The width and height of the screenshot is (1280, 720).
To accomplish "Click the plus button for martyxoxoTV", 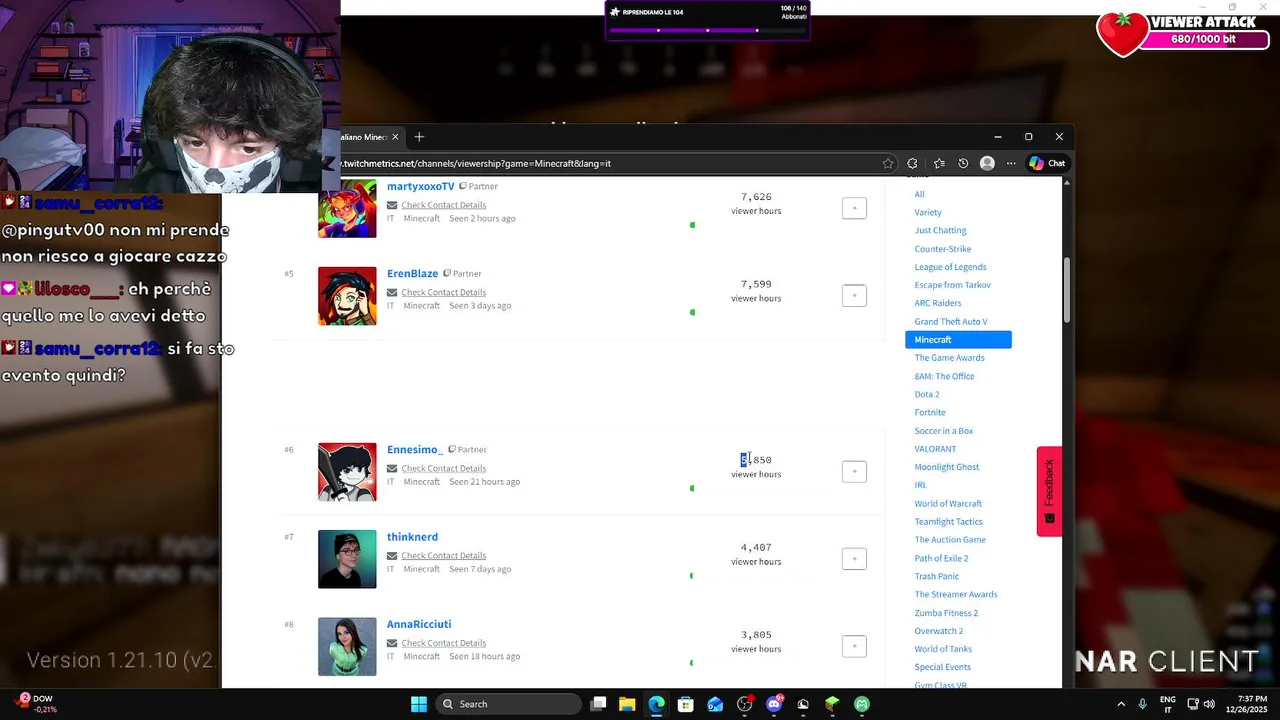I will coord(854,208).
